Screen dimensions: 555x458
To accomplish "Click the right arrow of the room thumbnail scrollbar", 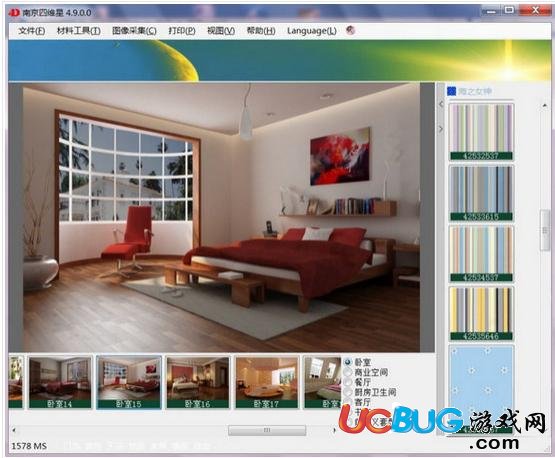I will (334, 430).
